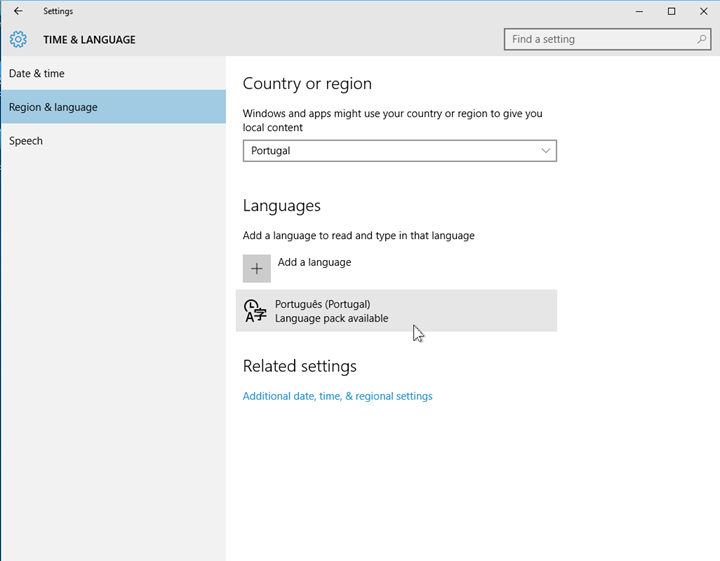
Task: Click the Português language pack icon
Action: [x=255, y=311]
